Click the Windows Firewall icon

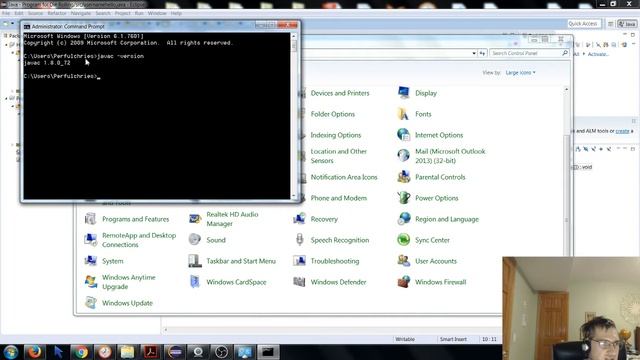point(404,282)
